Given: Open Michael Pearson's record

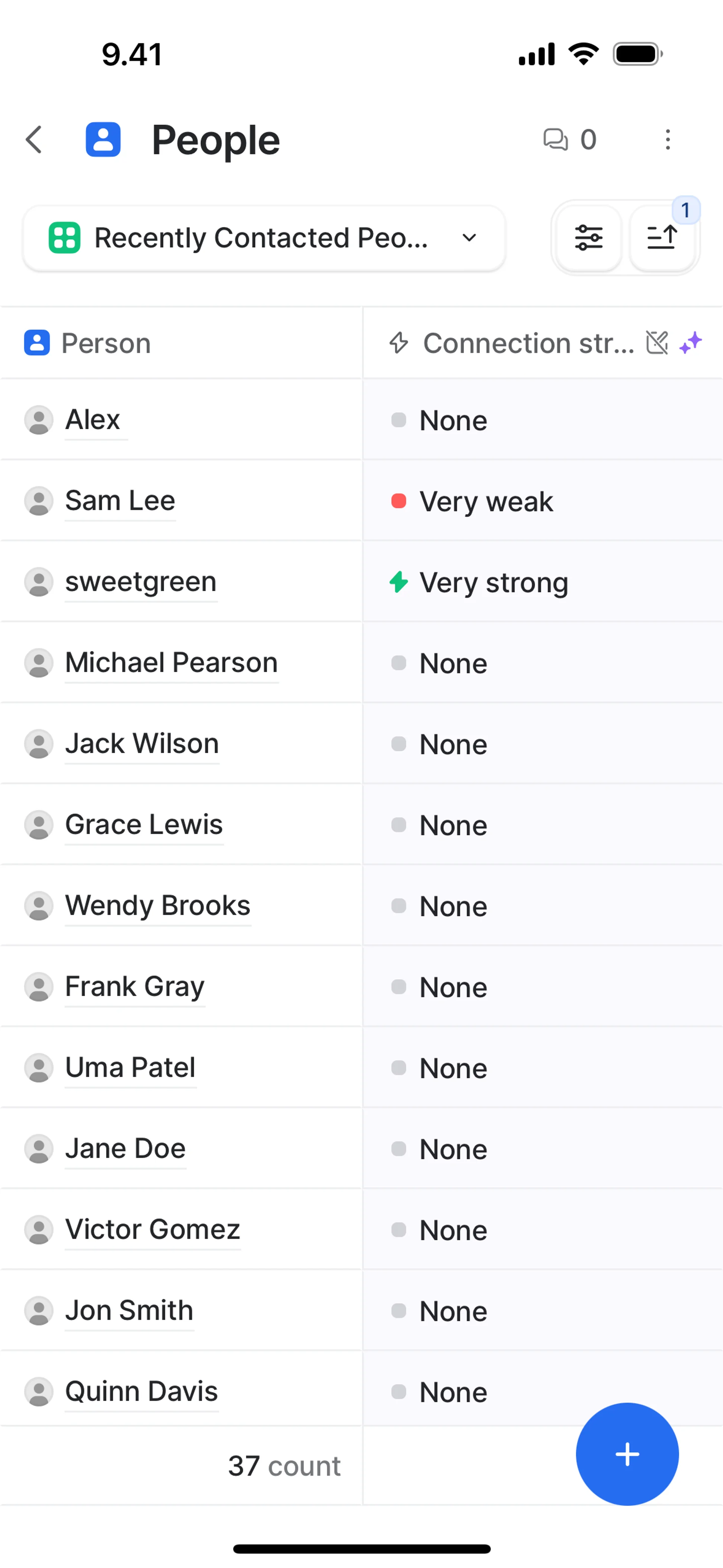Looking at the screenshot, I should (x=171, y=663).
